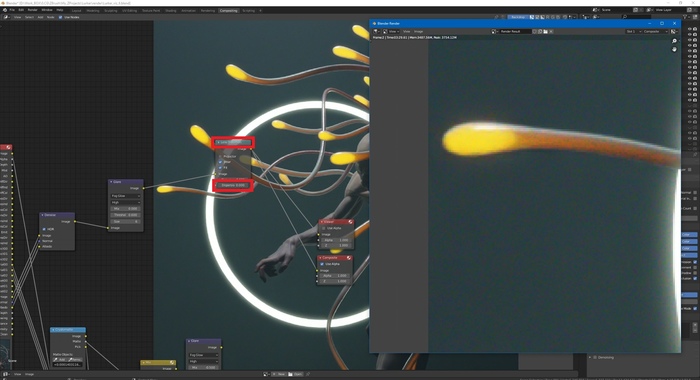
Task: Toggle HDR checkbox in Denoise node
Action: [x=44, y=229]
